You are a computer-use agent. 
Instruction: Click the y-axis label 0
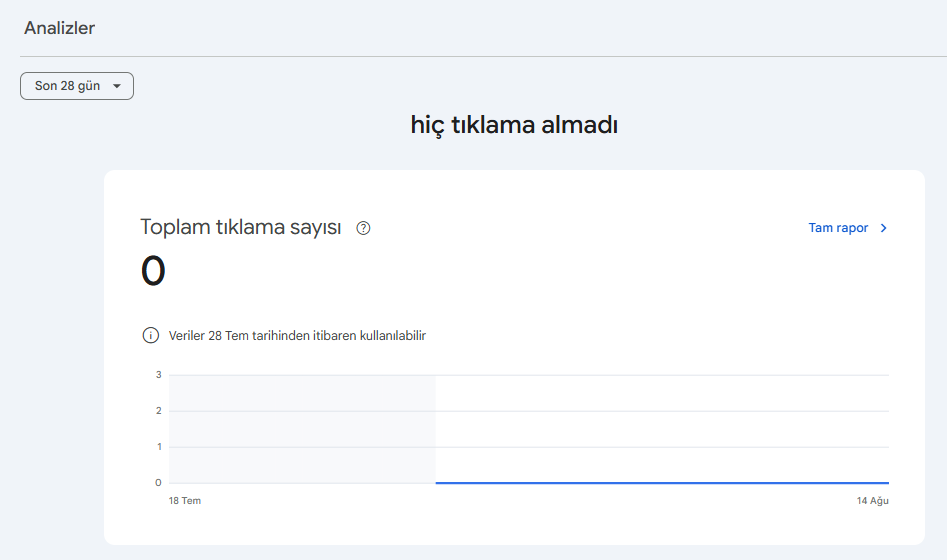point(158,483)
